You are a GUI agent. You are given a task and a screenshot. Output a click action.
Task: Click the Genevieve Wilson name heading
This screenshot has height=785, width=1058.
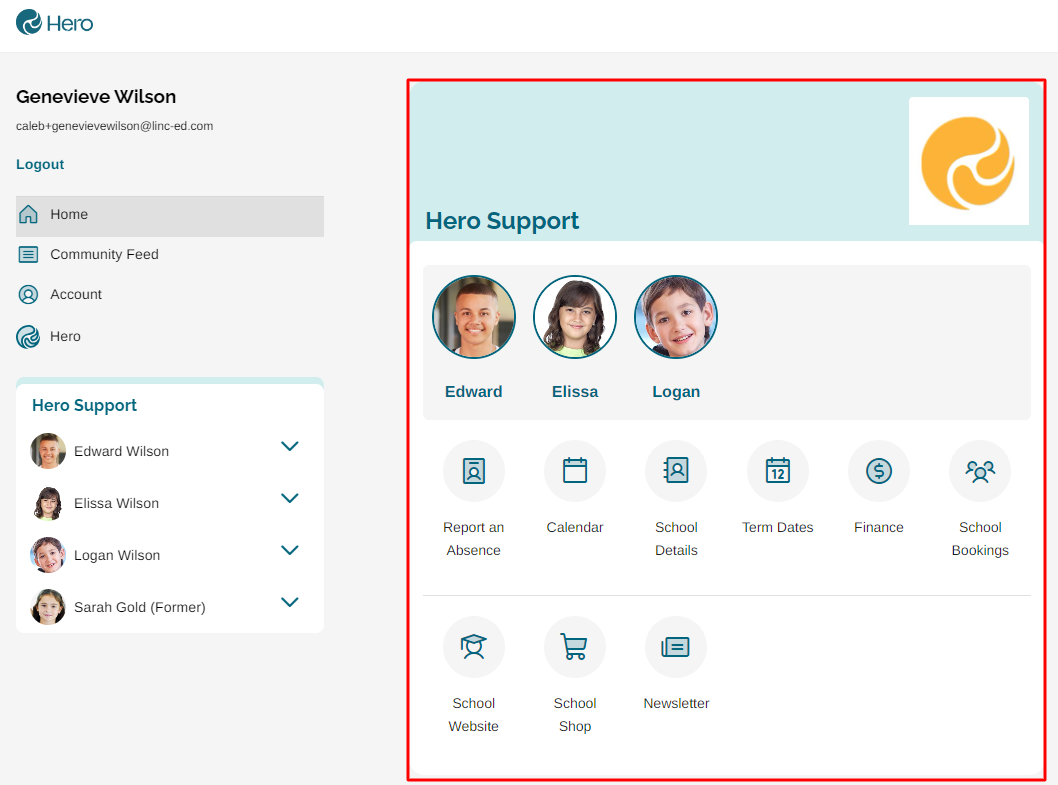(x=96, y=97)
